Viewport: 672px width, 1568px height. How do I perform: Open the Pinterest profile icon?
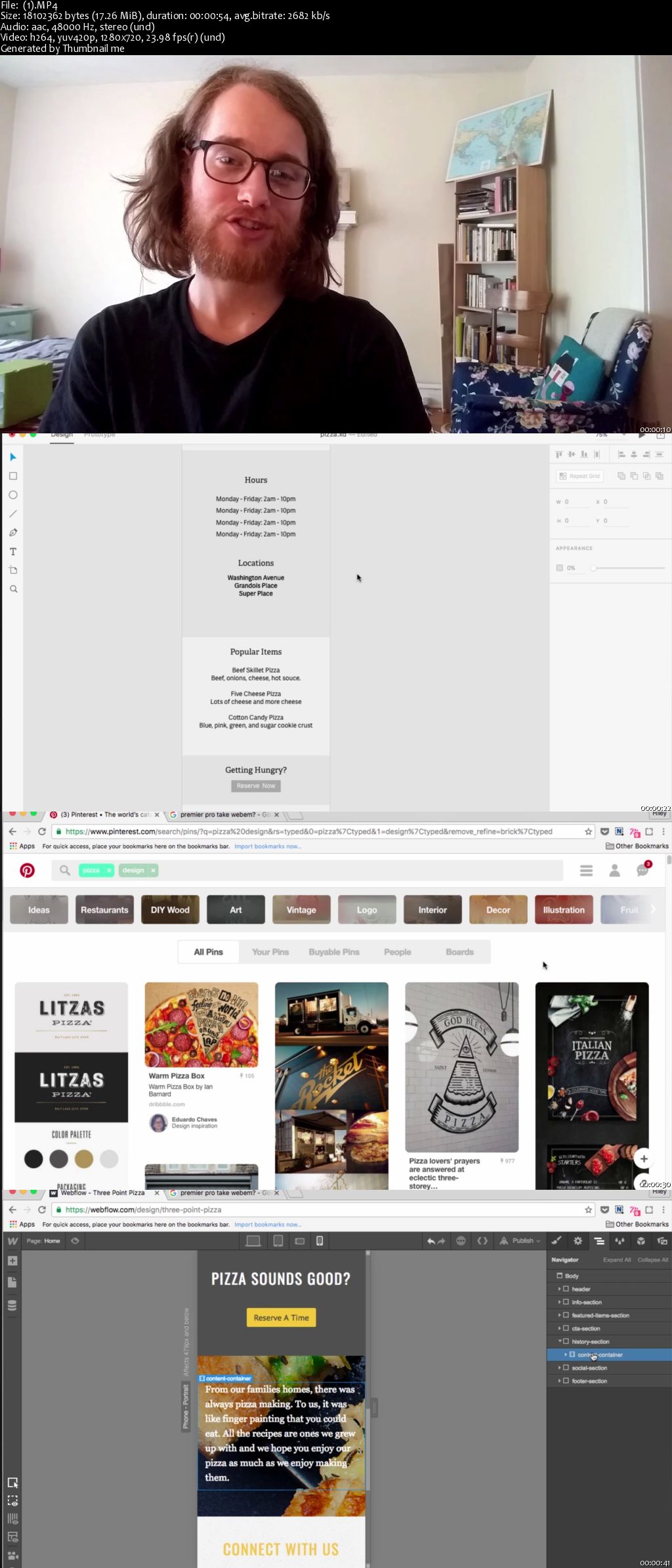(615, 871)
